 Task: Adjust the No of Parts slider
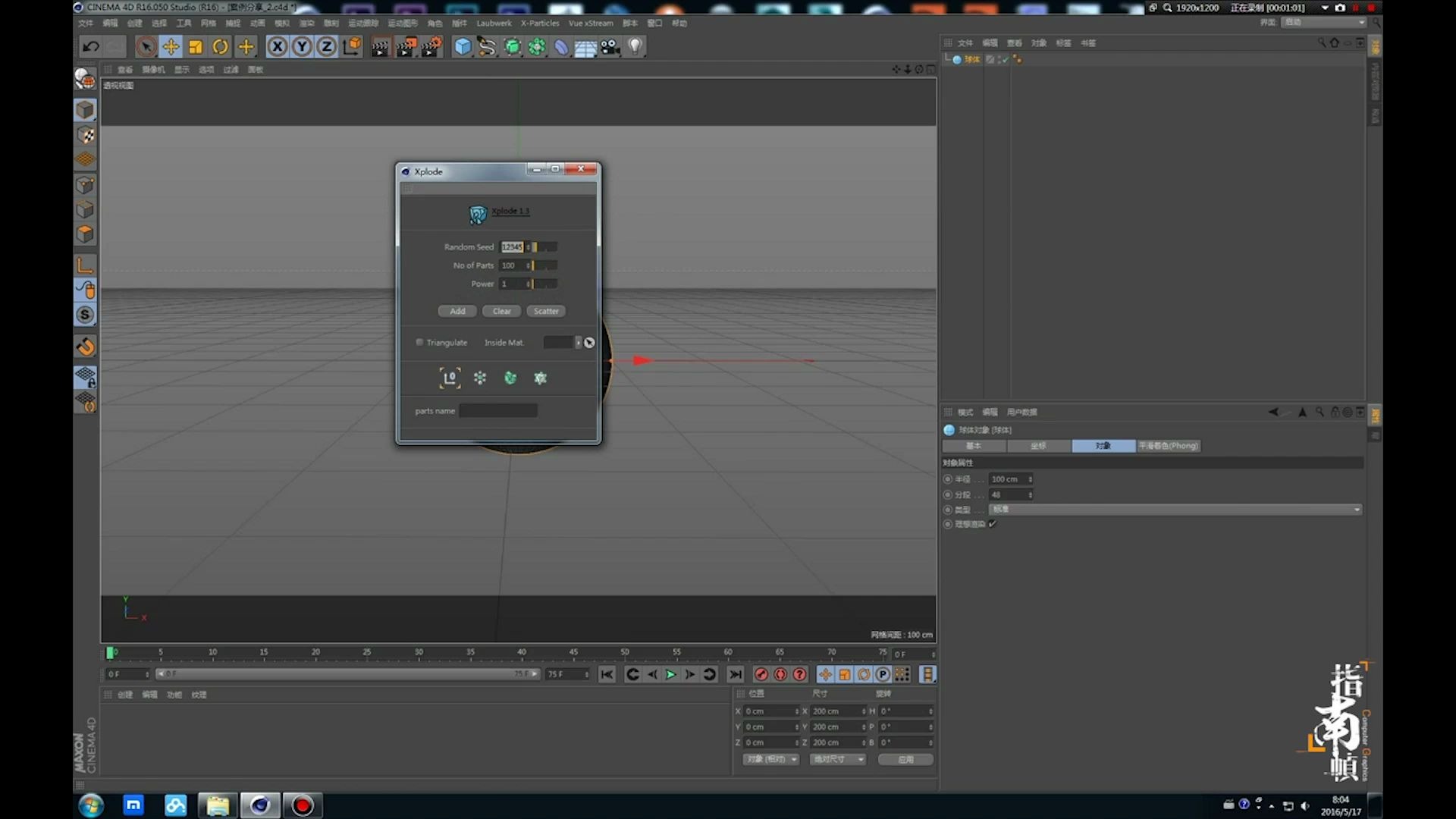point(545,265)
